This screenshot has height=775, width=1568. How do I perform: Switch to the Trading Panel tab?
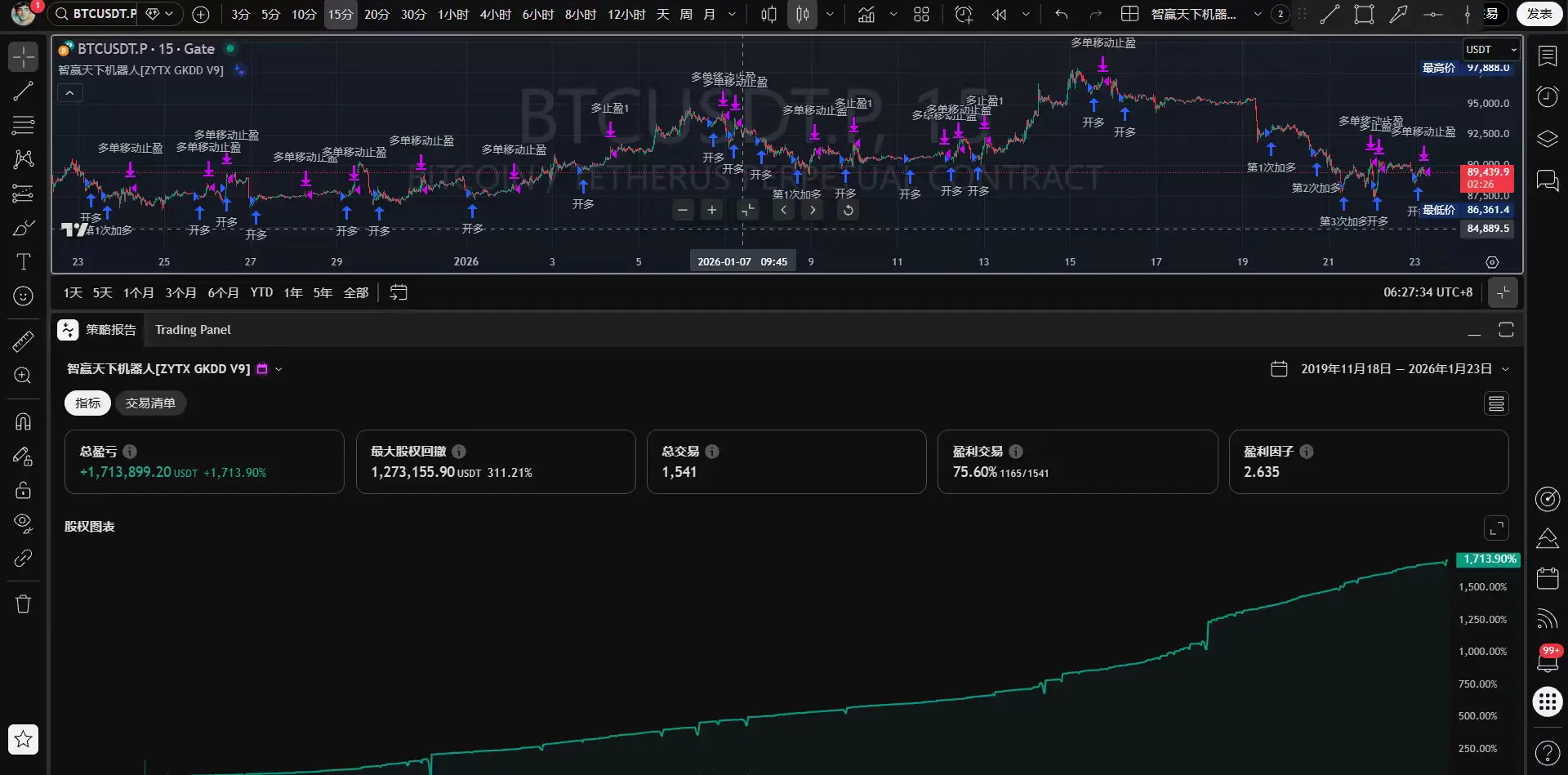193,330
